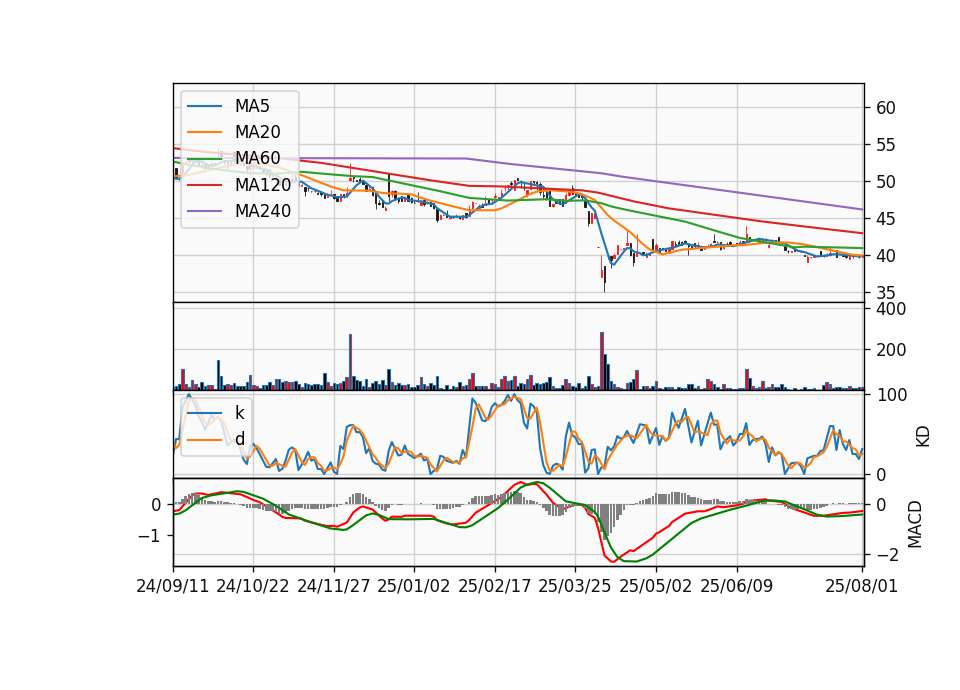Click the MA5 legend label

252,106
